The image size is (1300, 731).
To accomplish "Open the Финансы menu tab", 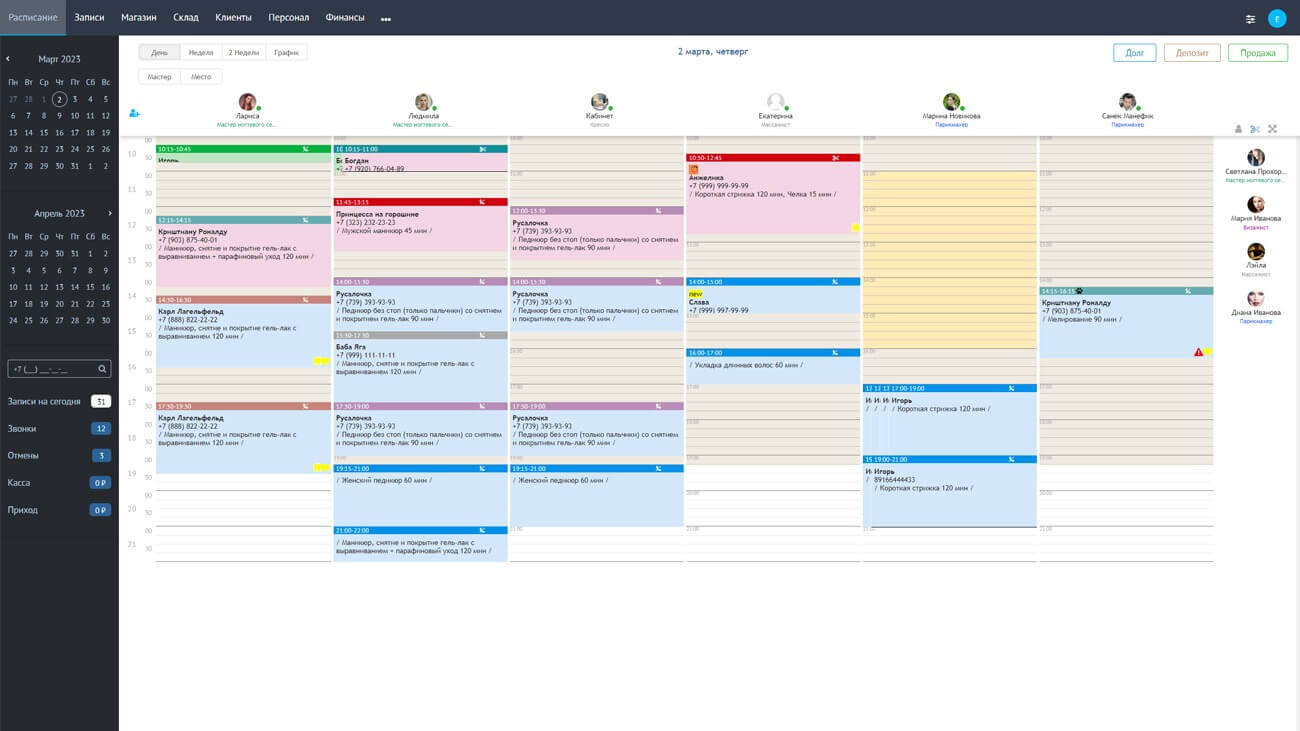I will [x=345, y=18].
